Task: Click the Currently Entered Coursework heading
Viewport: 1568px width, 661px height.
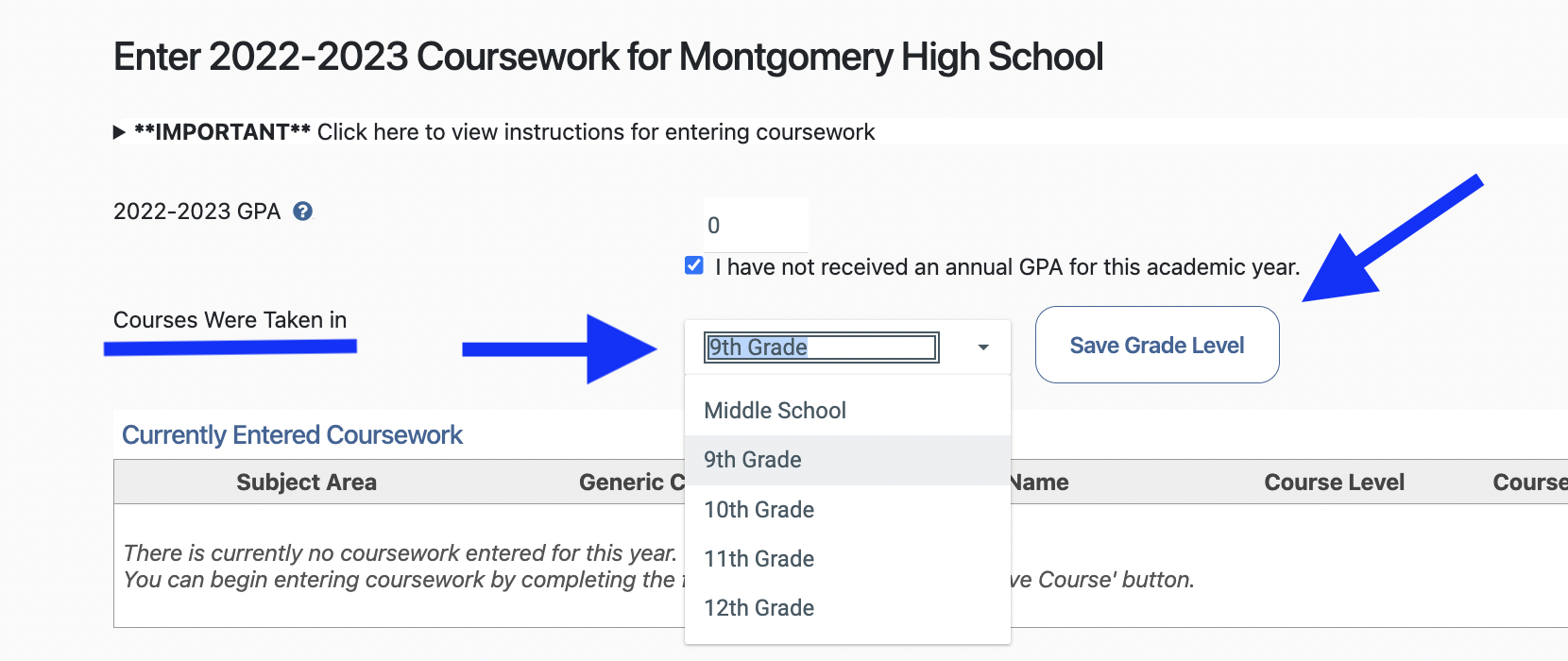Action: coord(292,435)
